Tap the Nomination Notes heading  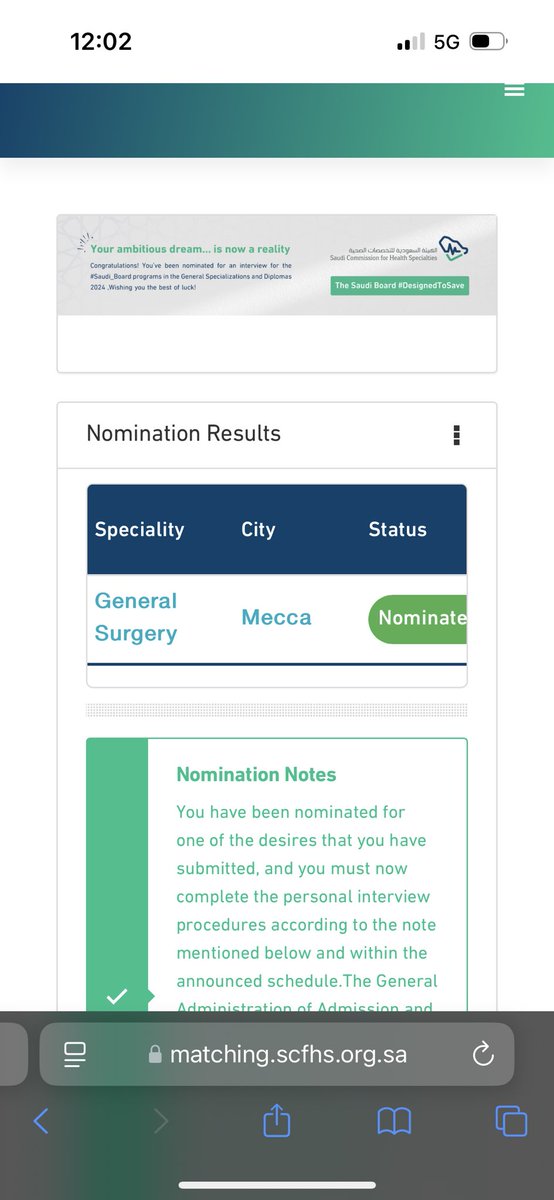256,774
